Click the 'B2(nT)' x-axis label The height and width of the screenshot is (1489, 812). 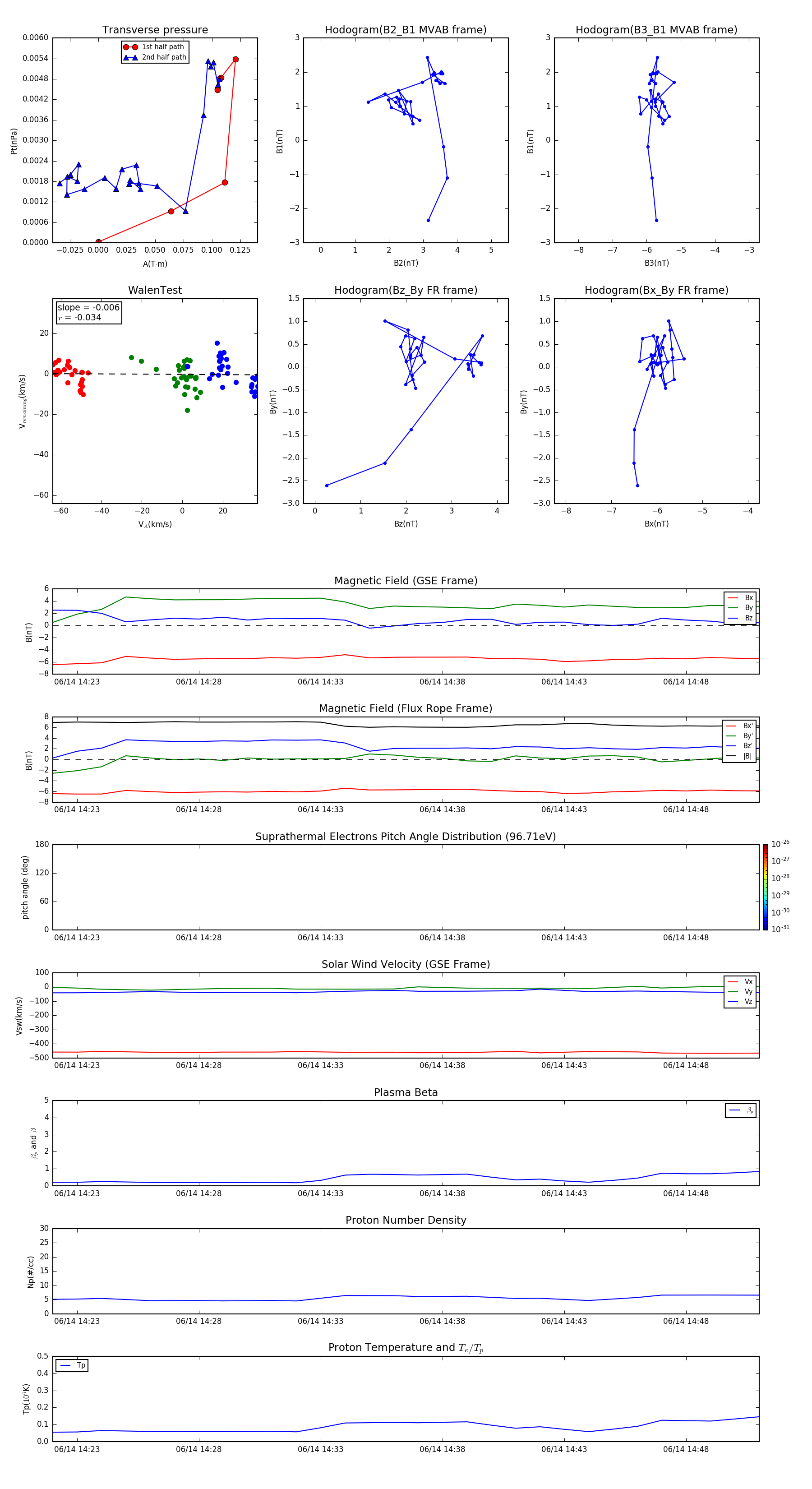coord(406,263)
